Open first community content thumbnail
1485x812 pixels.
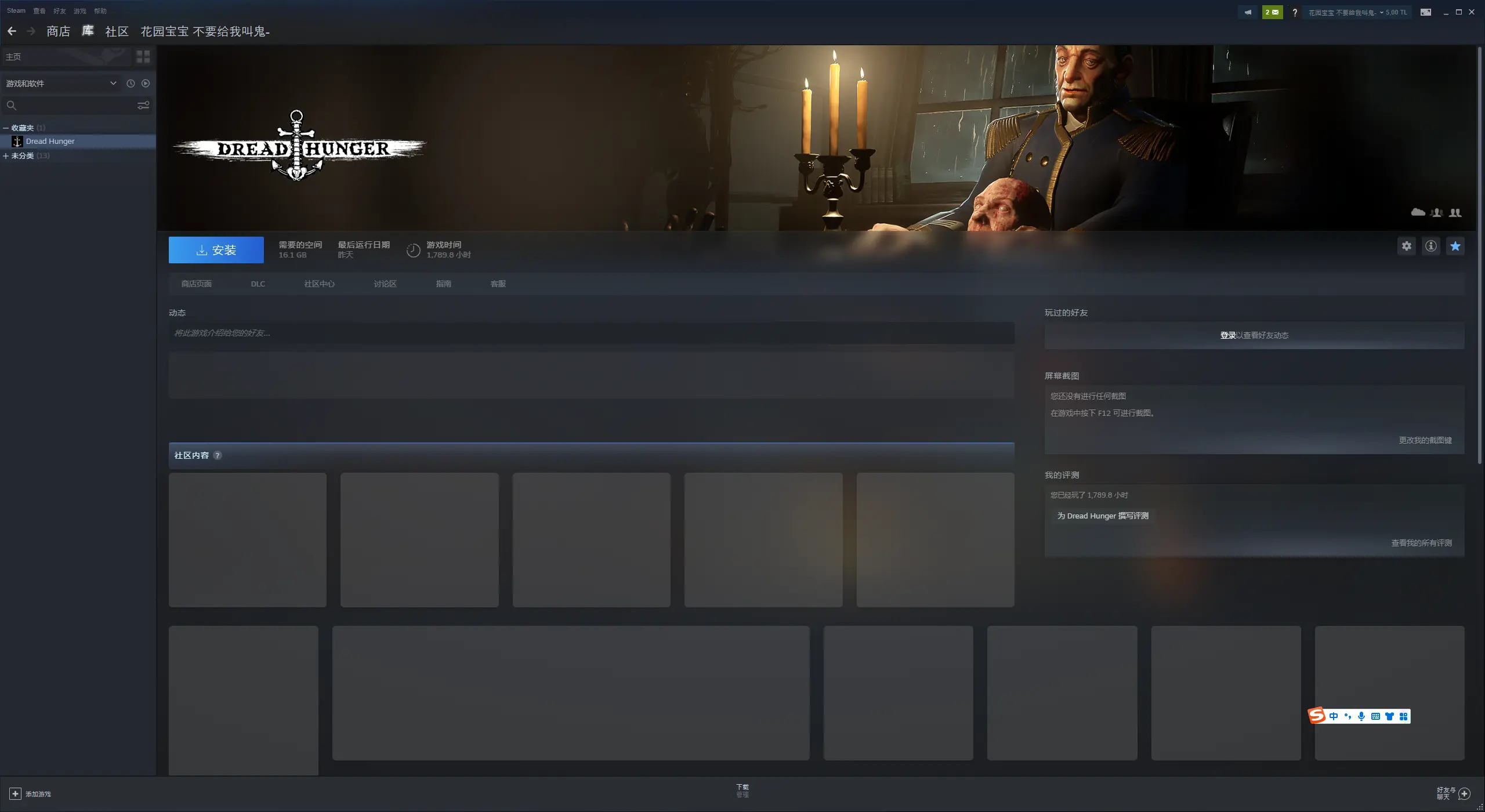click(x=248, y=540)
